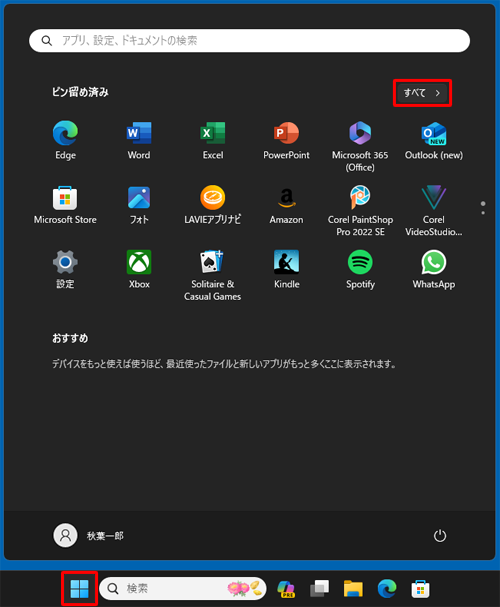This screenshot has height=607, width=500.
Task: Open Solitaire & Casual Games
Action: point(212,275)
